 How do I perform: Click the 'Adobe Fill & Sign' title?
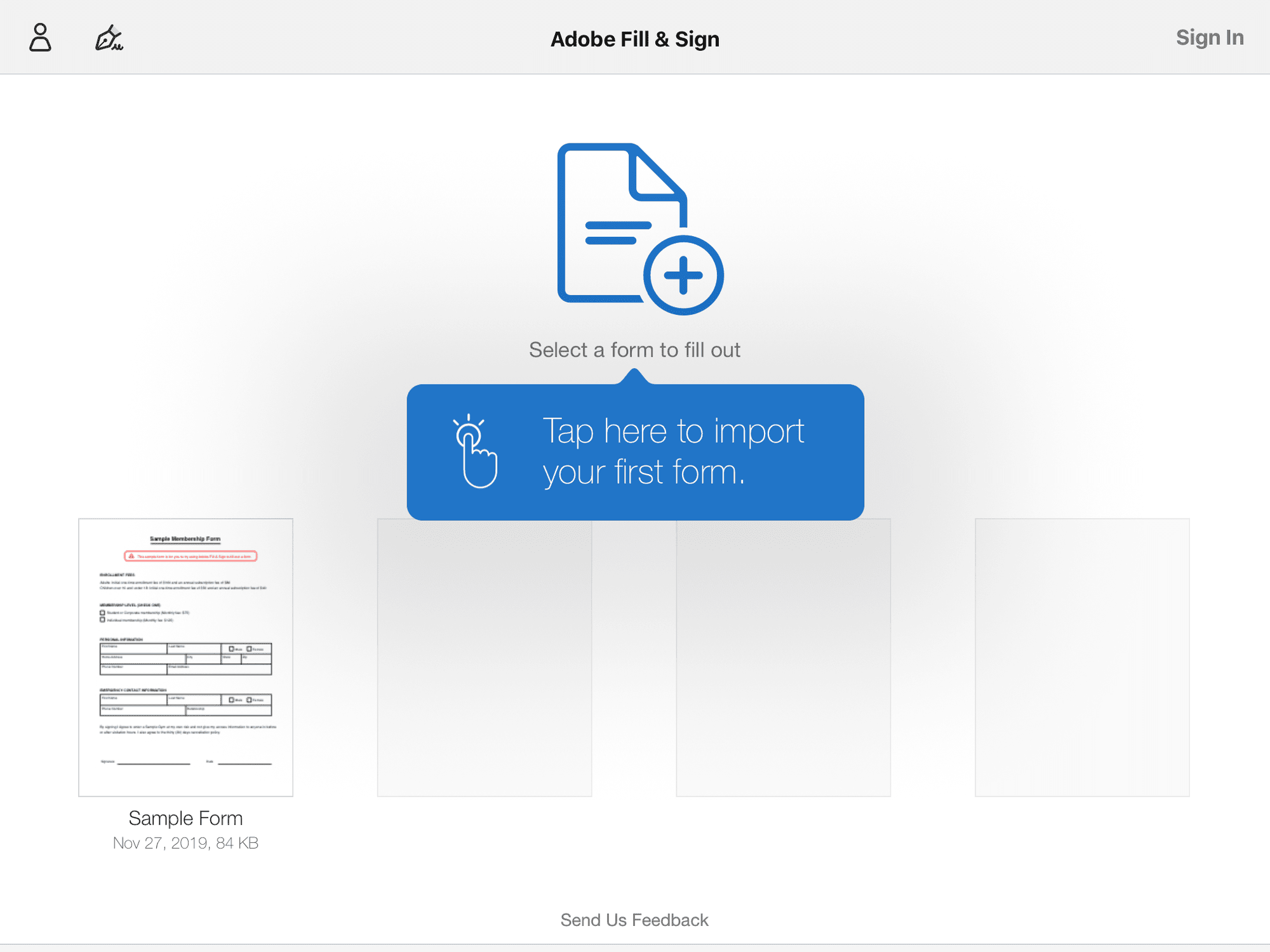(x=635, y=39)
